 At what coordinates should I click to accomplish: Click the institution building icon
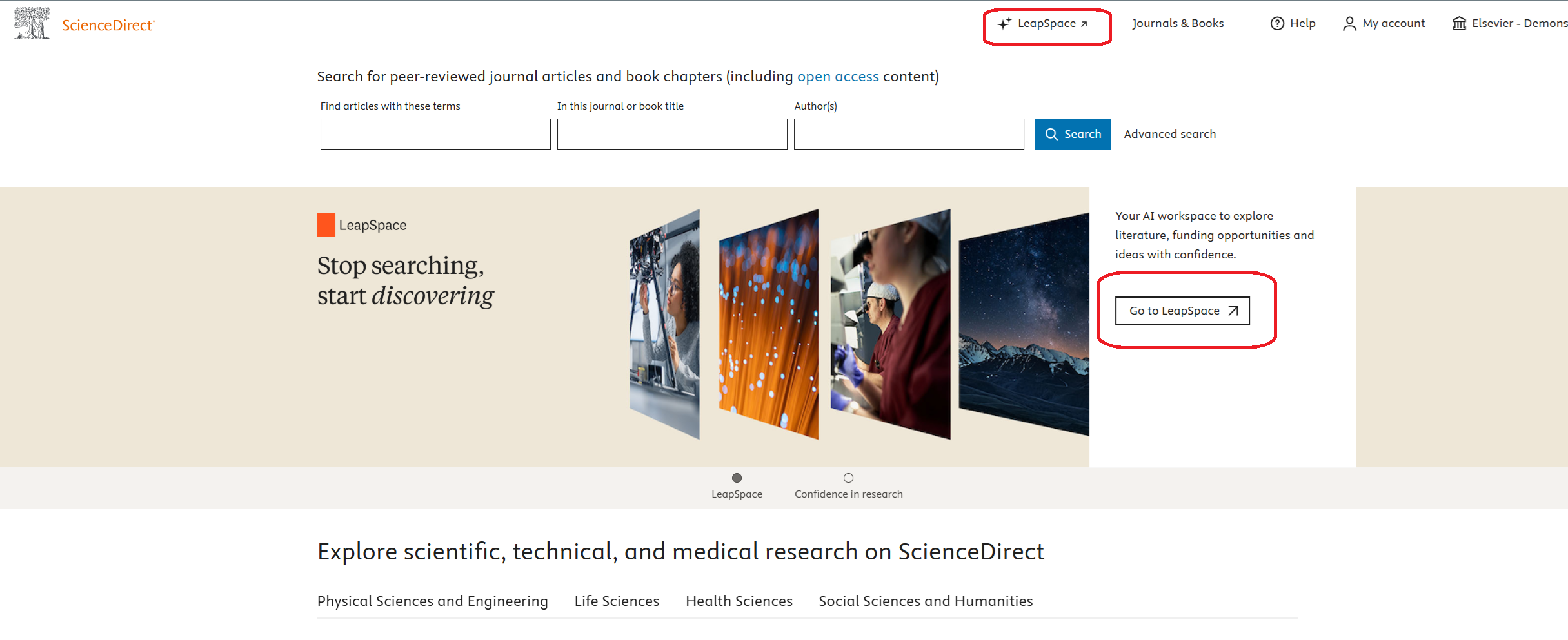1459,24
